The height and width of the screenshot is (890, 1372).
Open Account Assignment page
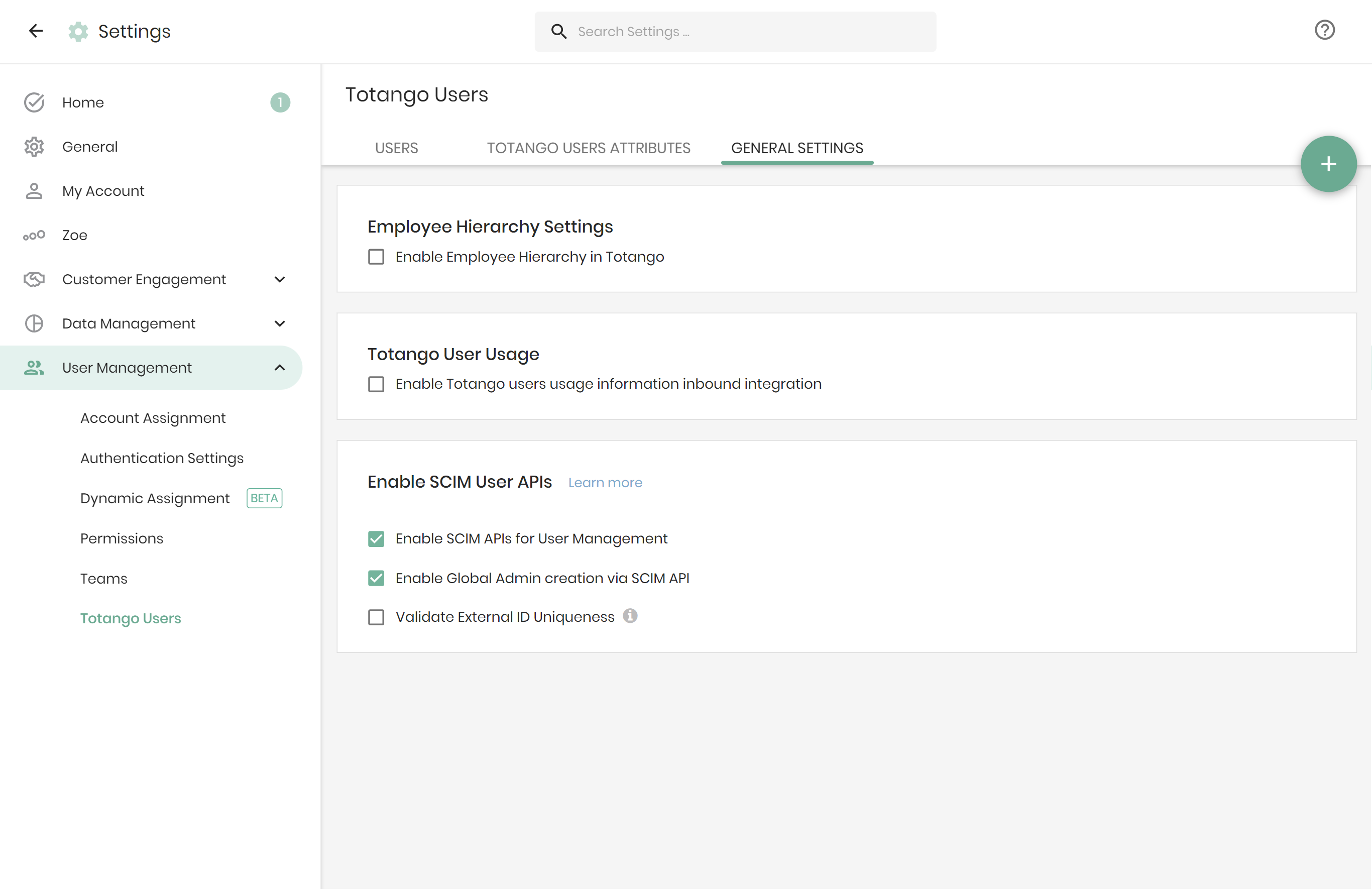[x=153, y=418]
